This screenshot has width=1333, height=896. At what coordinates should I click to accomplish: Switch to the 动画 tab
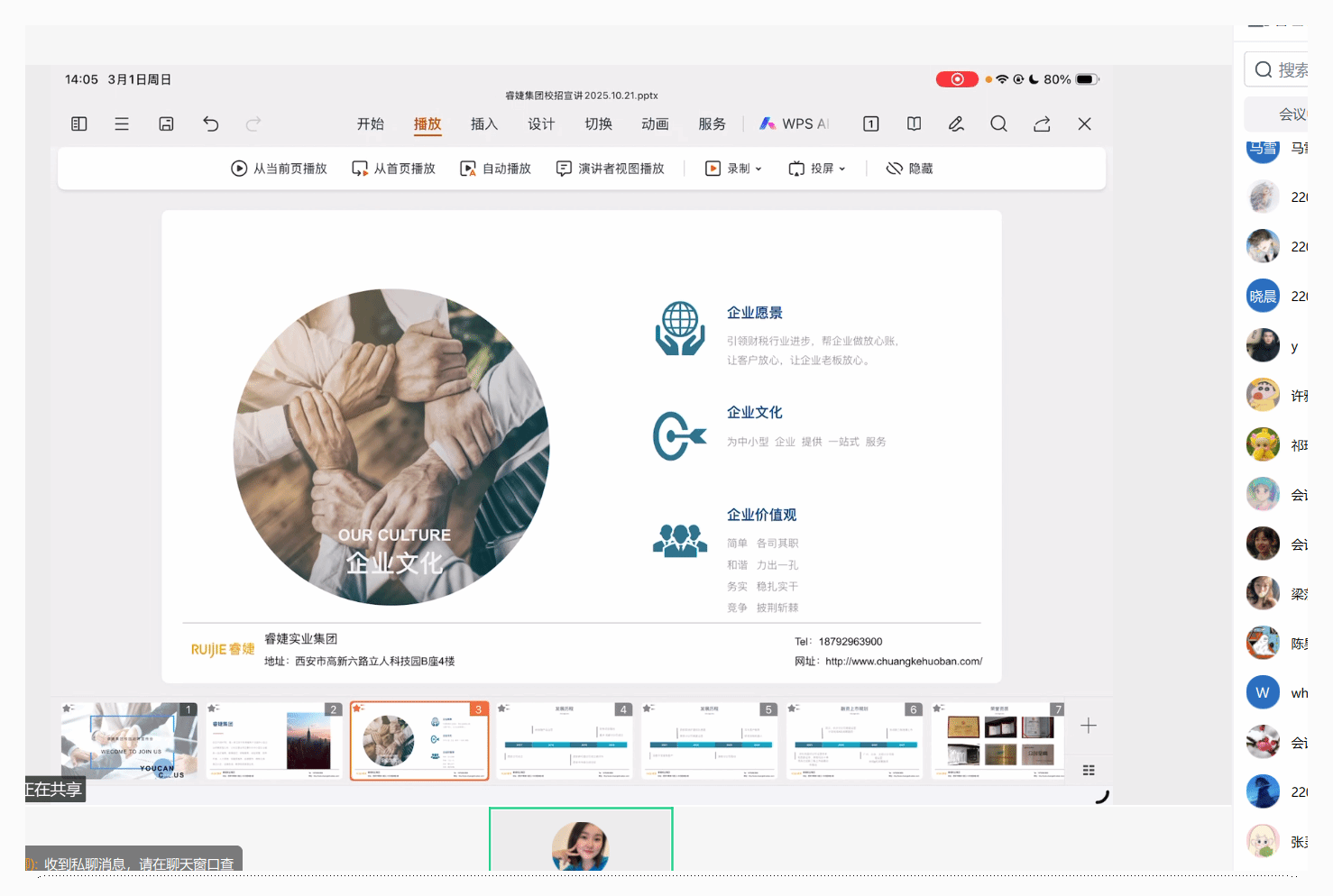pyautogui.click(x=655, y=124)
